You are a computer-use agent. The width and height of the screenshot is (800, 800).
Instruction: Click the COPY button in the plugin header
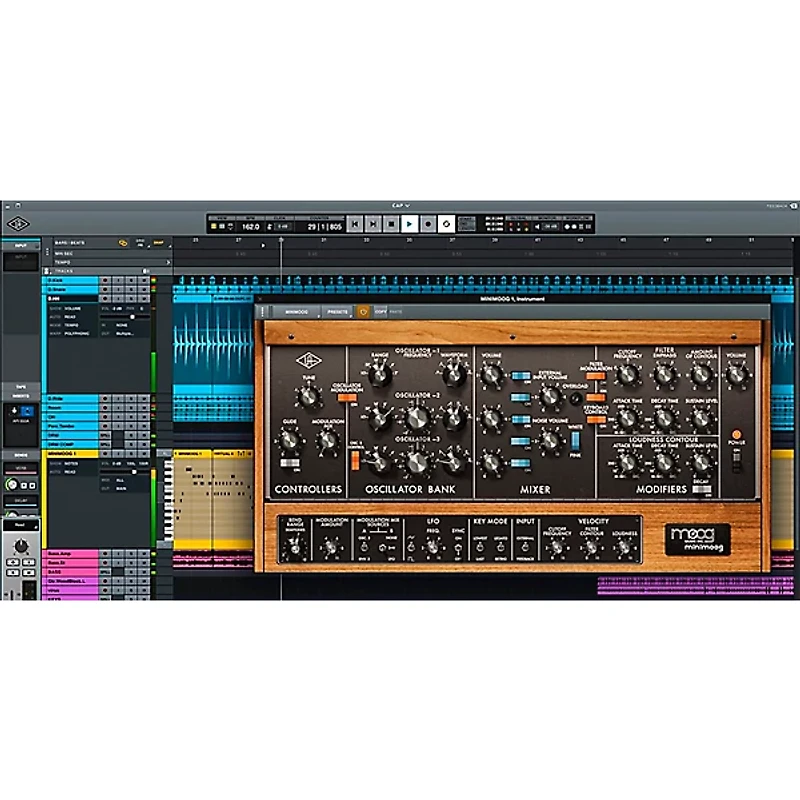coord(381,311)
